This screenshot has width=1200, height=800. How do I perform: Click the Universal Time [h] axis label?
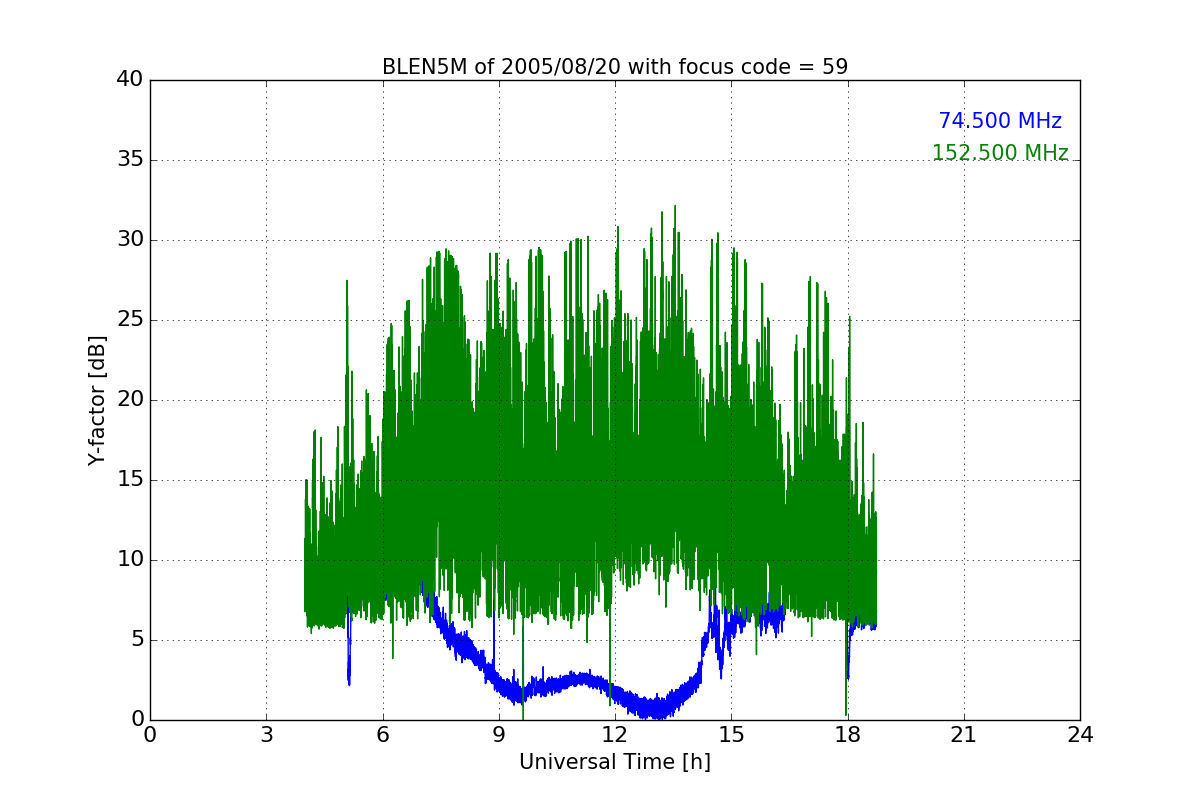(x=615, y=762)
